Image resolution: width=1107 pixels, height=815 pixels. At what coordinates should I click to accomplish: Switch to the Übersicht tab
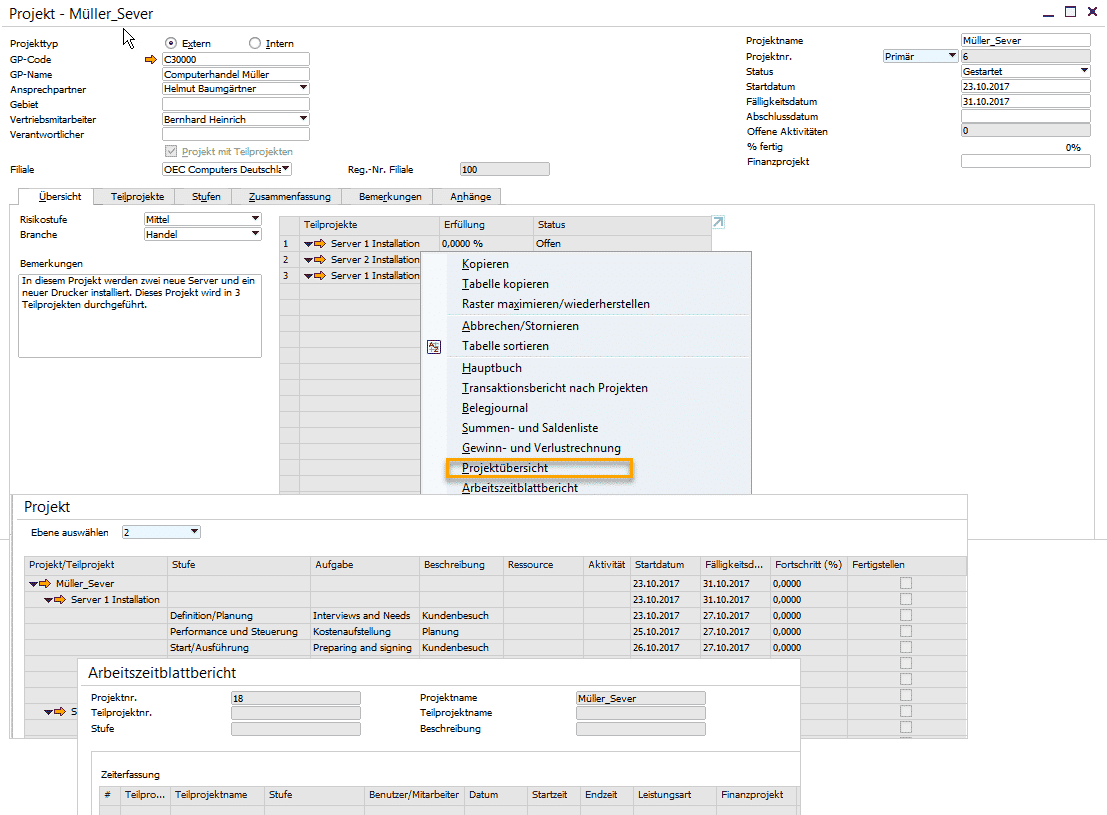[x=59, y=196]
